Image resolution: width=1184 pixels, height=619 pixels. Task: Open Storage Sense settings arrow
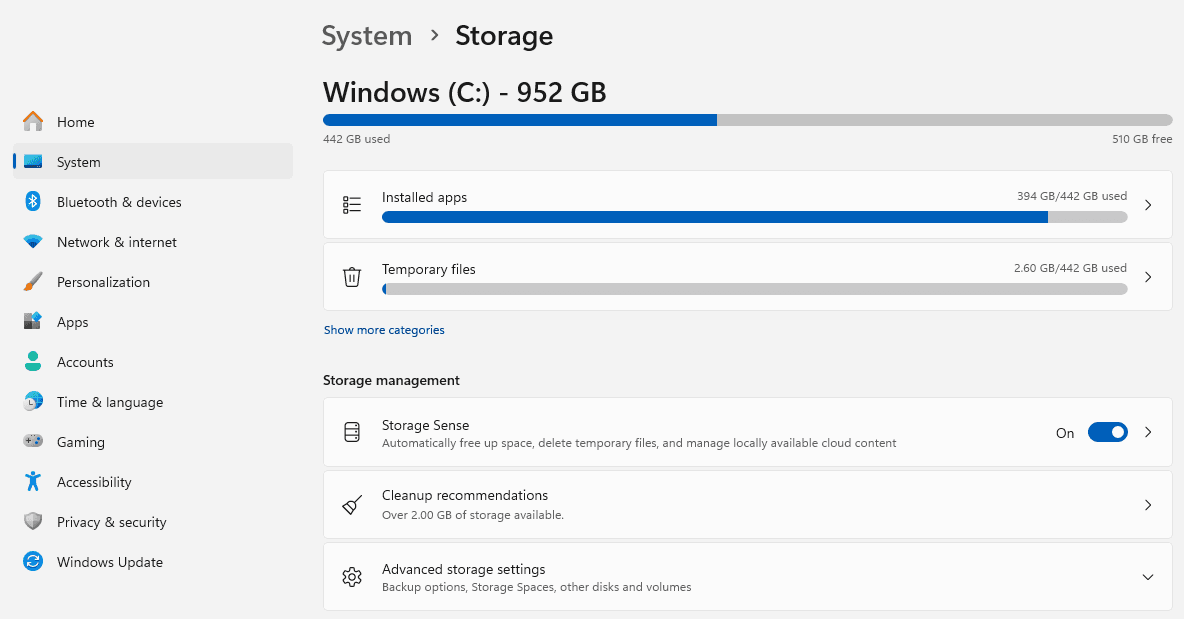click(x=1148, y=432)
